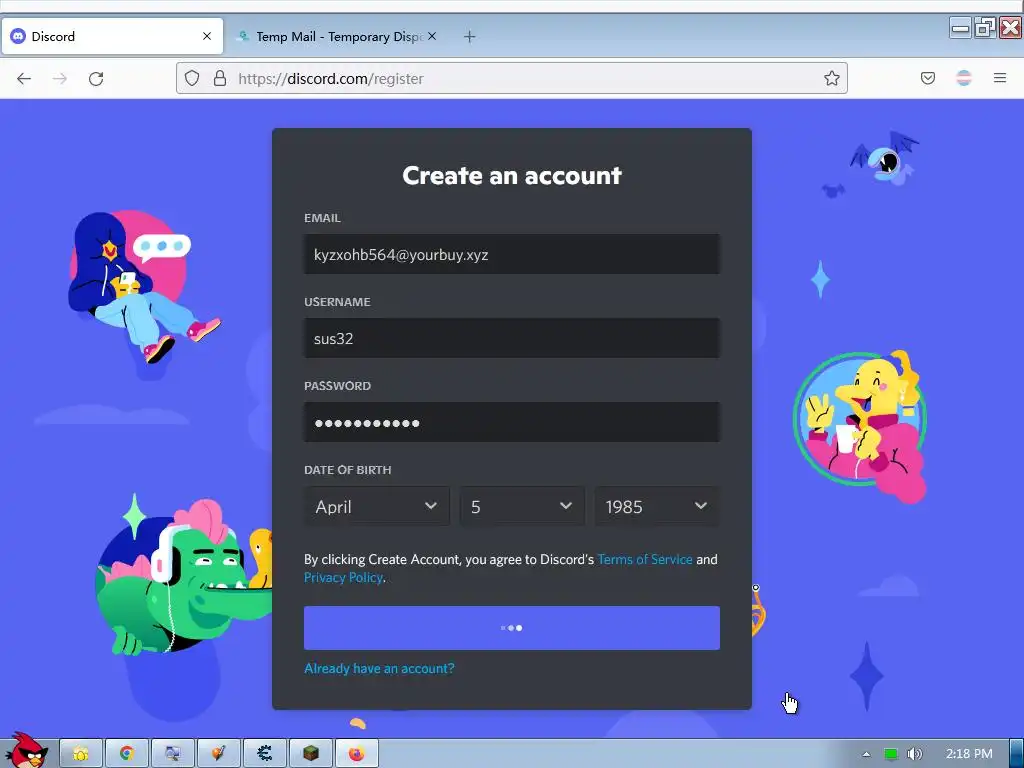
Task: Click the padlock site info icon
Action: [220, 78]
